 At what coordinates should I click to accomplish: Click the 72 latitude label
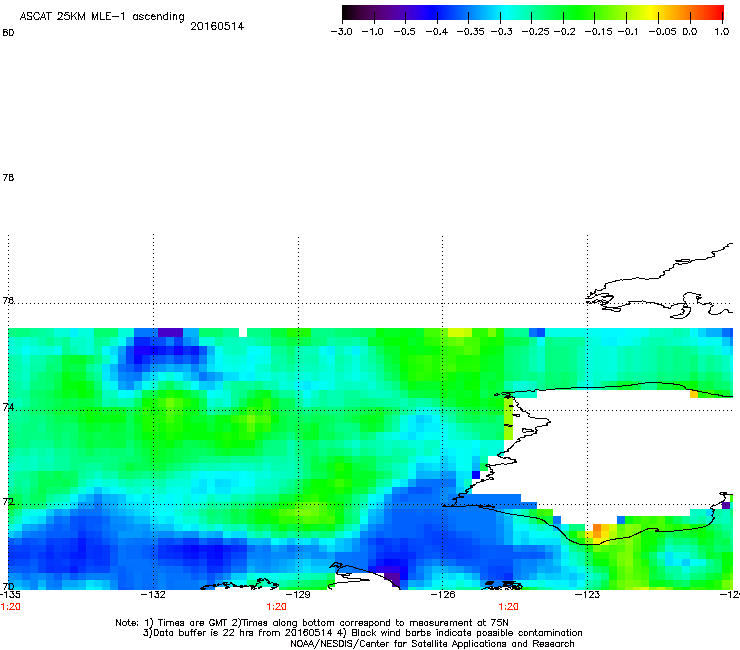[x=8, y=501]
